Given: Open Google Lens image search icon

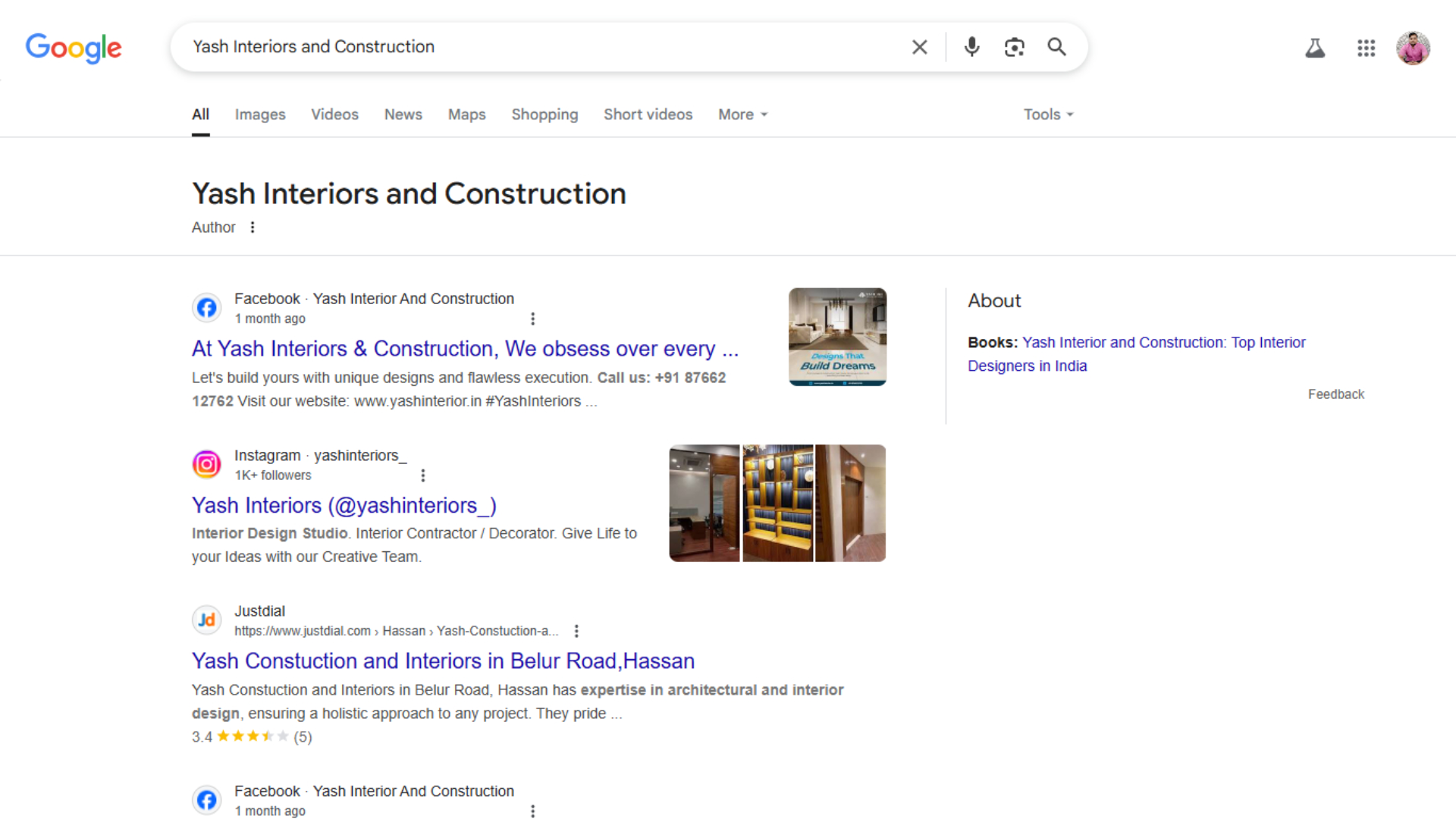Looking at the screenshot, I should (1014, 47).
